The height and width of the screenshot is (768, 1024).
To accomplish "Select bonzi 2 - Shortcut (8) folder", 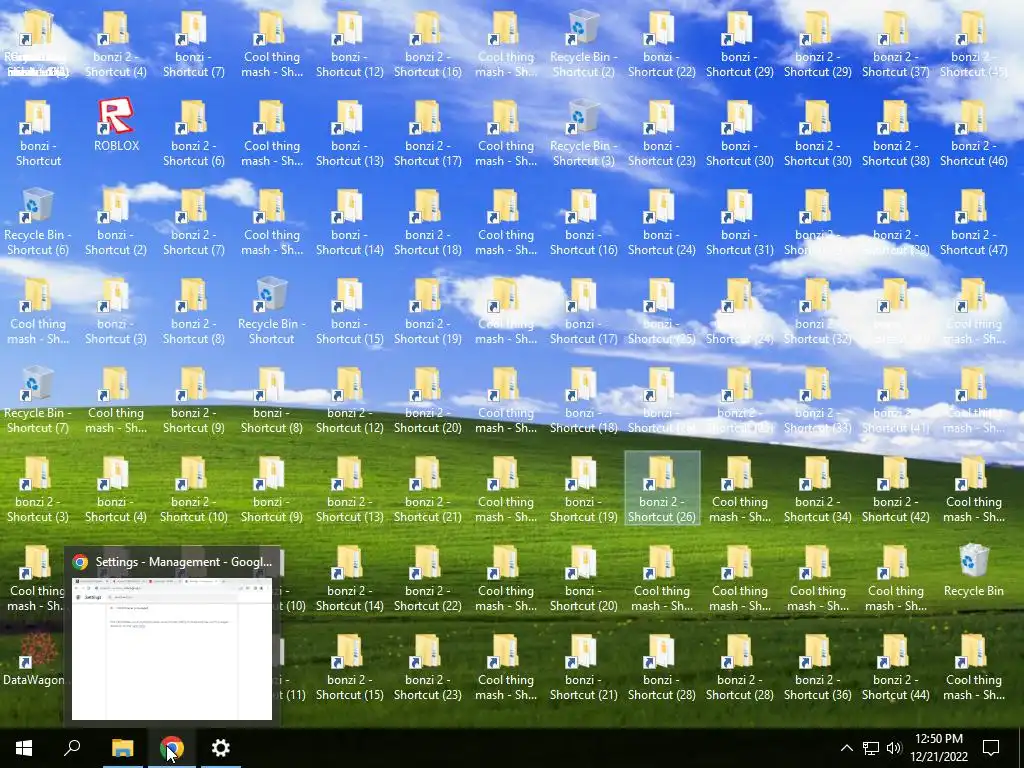I will (x=194, y=312).
